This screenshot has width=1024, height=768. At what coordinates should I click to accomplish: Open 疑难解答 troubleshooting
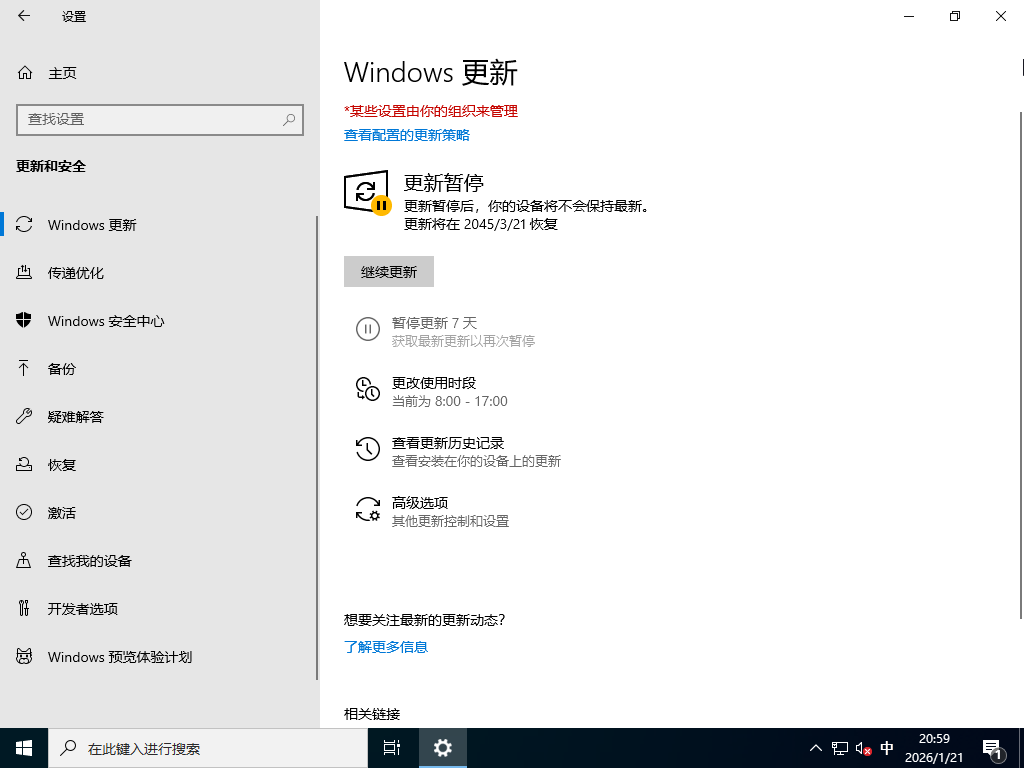coord(77,417)
